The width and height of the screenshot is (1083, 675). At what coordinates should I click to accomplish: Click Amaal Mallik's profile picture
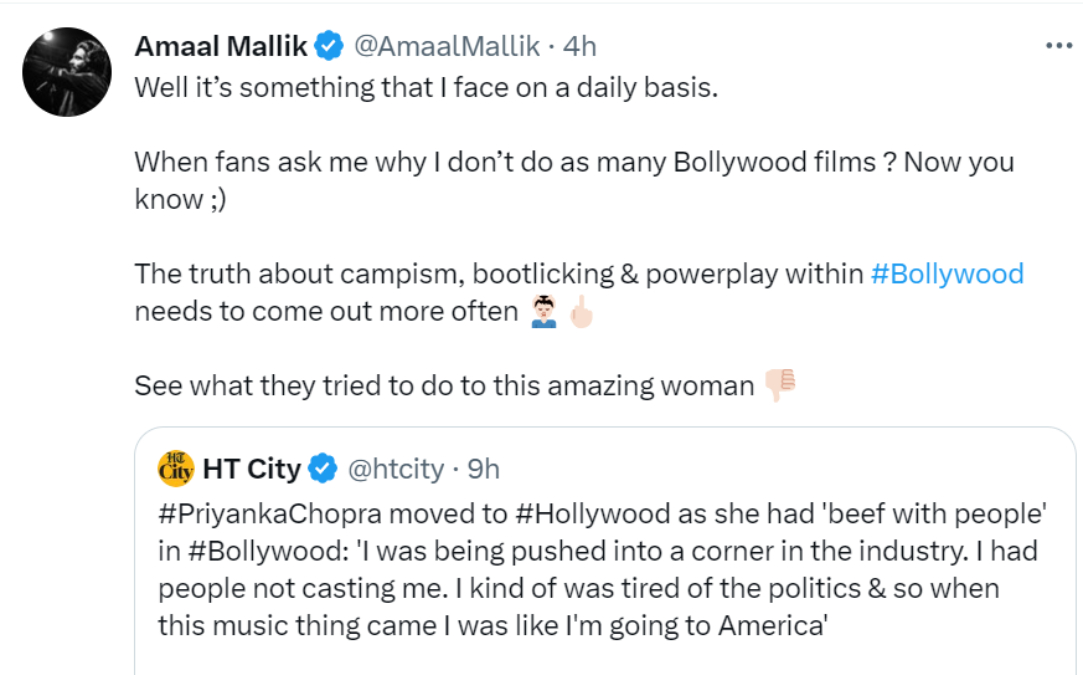pos(67,72)
